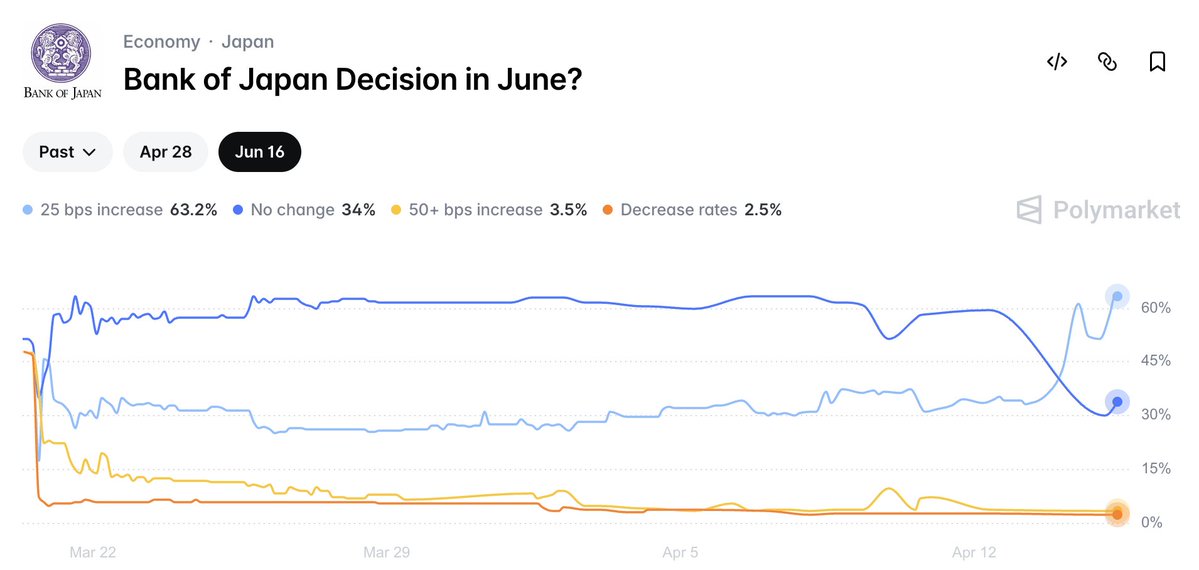Viewport: 1199px width, 570px height.
Task: Bookmark this market
Action: point(1157,62)
